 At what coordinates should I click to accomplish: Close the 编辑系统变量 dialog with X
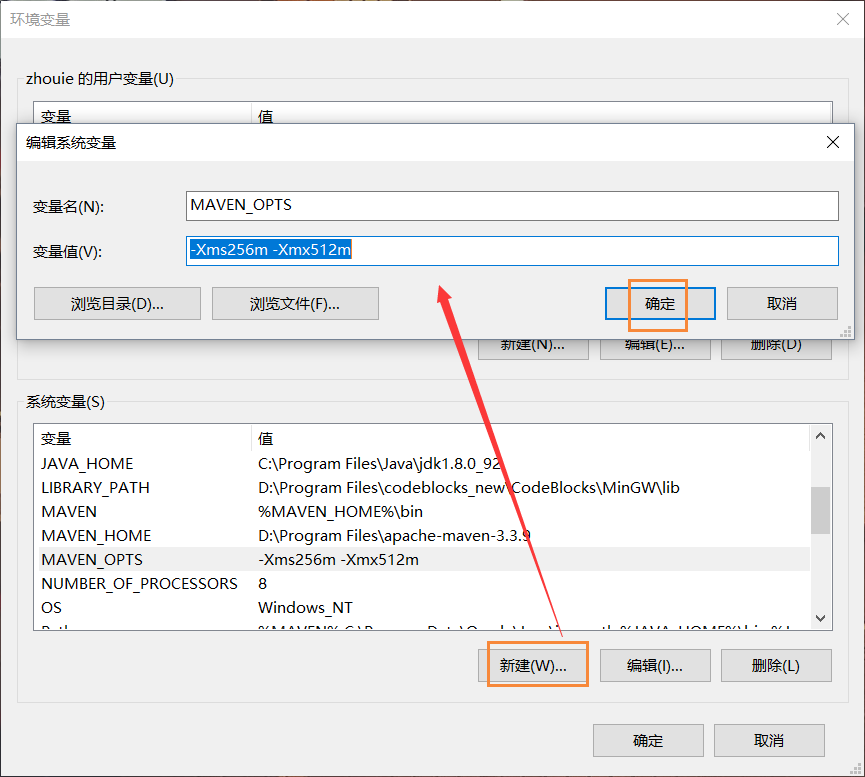pyautogui.click(x=833, y=142)
